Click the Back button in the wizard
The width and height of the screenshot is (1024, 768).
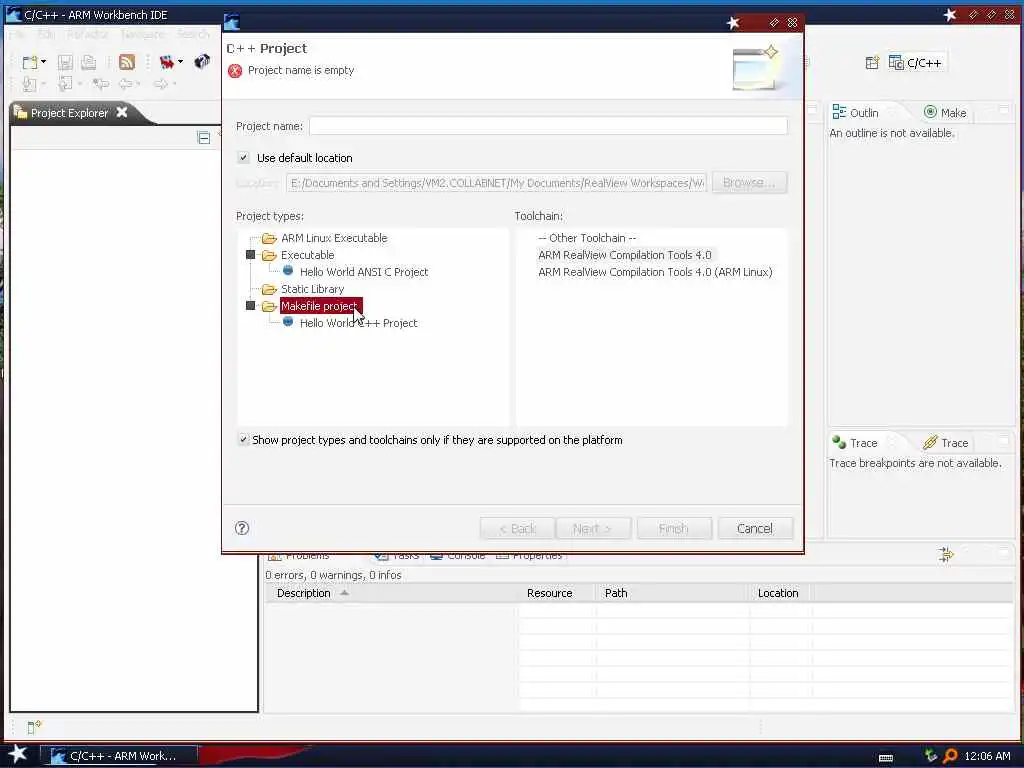click(x=517, y=528)
